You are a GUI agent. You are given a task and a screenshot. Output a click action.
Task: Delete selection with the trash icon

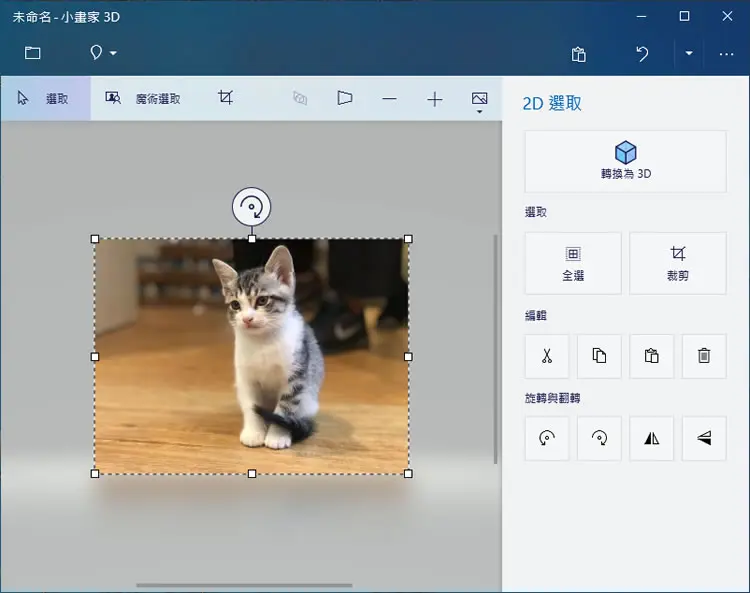[704, 356]
